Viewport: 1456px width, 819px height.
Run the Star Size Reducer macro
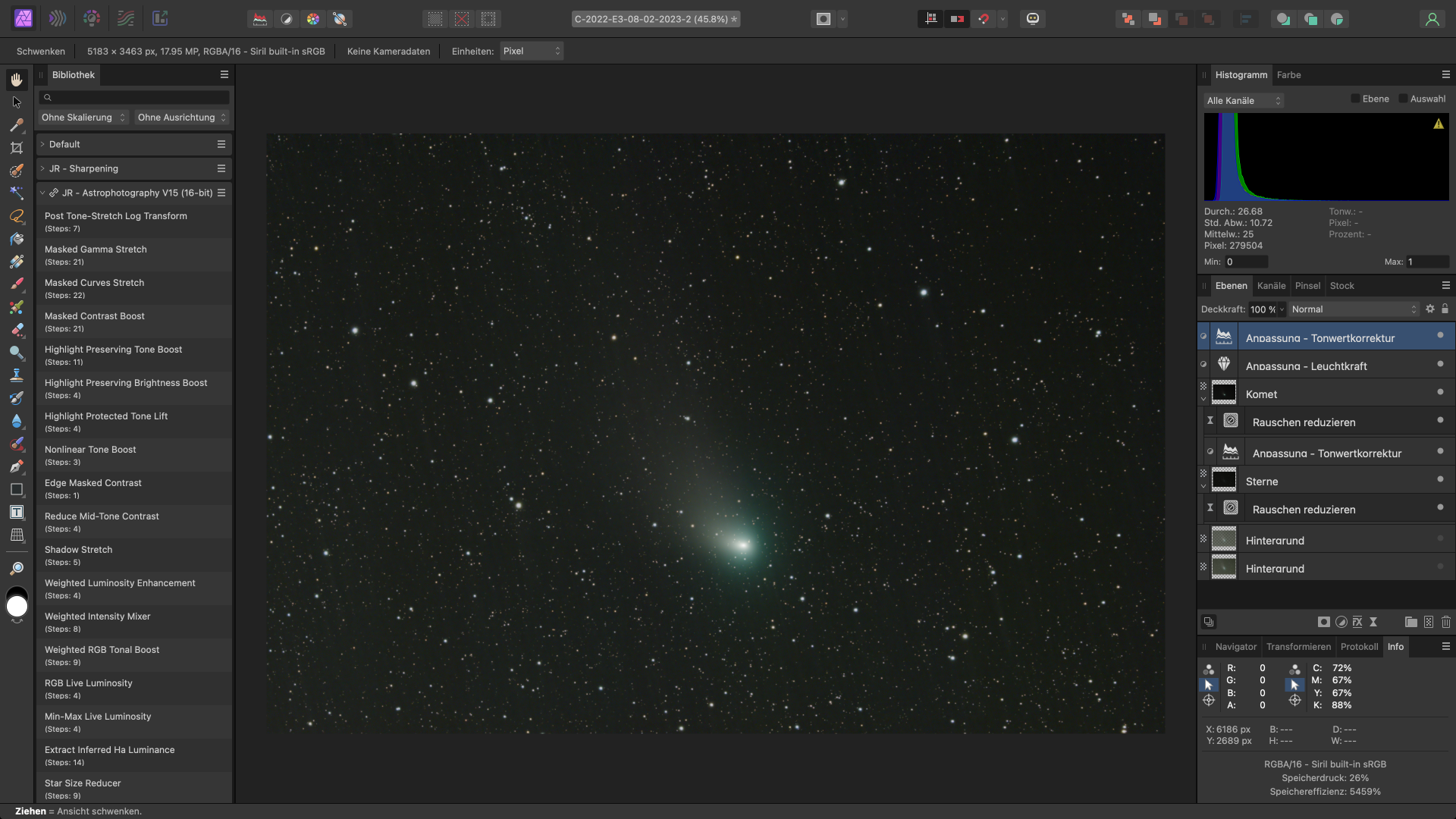[134, 789]
